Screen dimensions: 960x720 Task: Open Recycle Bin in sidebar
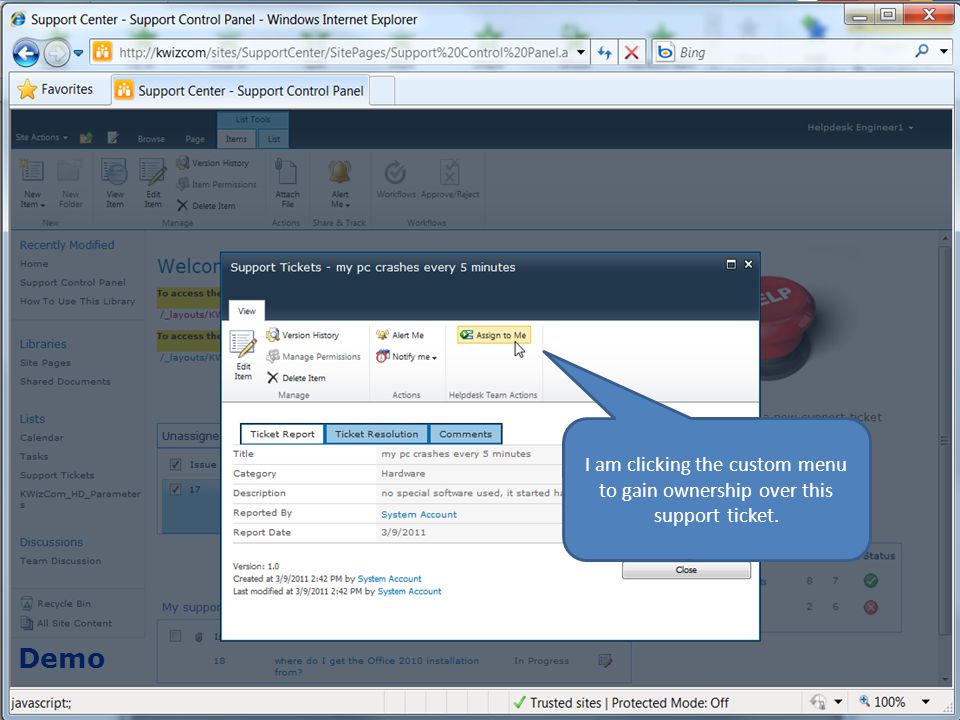(57, 603)
